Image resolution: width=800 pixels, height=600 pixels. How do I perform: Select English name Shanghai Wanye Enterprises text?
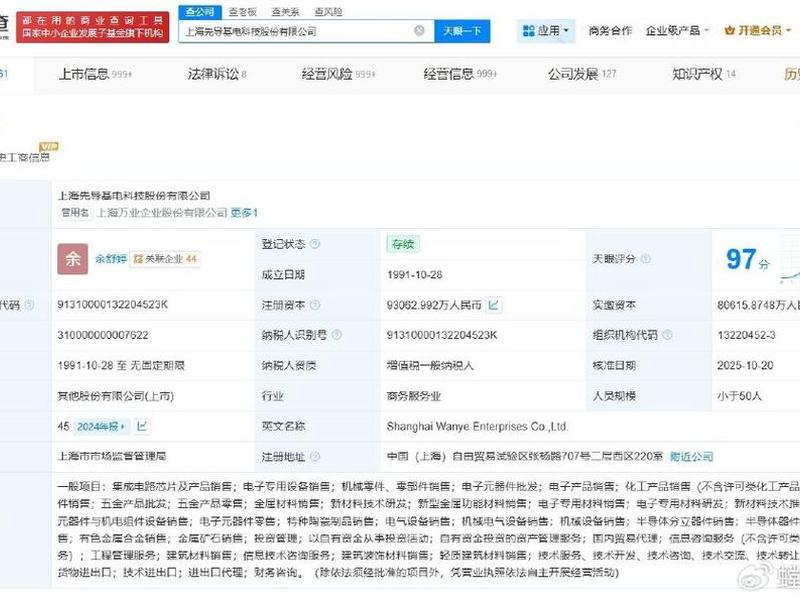(x=477, y=426)
